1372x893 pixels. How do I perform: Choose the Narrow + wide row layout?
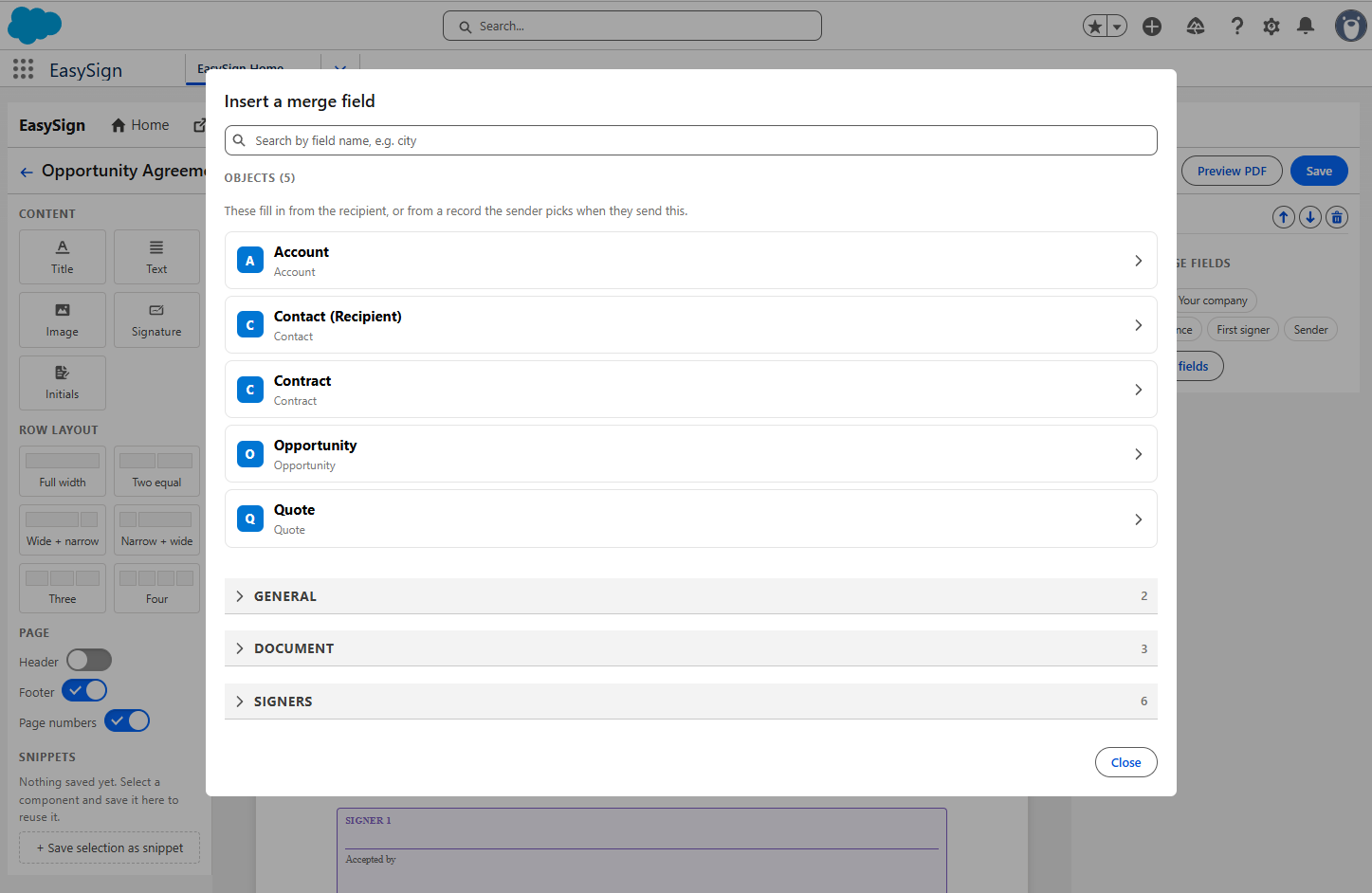(x=156, y=530)
